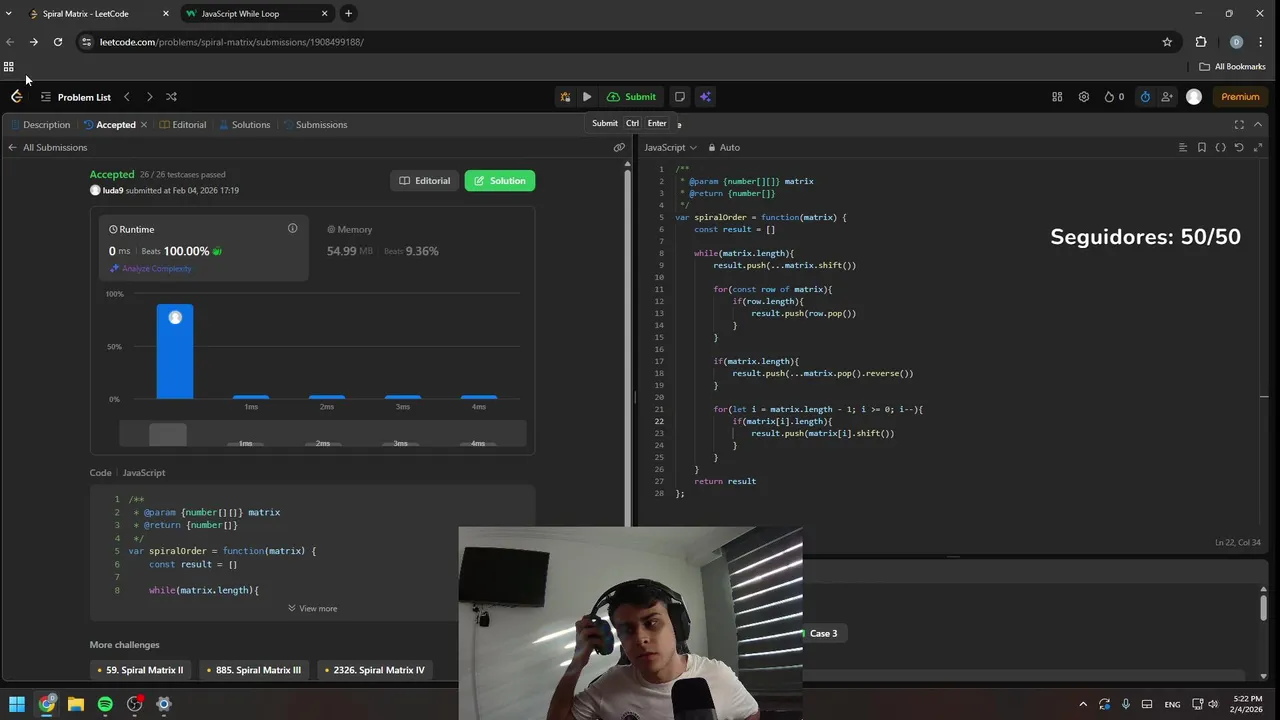Image resolution: width=1280 pixels, height=720 pixels.
Task: Go back to All Submissions
Action: 47,147
